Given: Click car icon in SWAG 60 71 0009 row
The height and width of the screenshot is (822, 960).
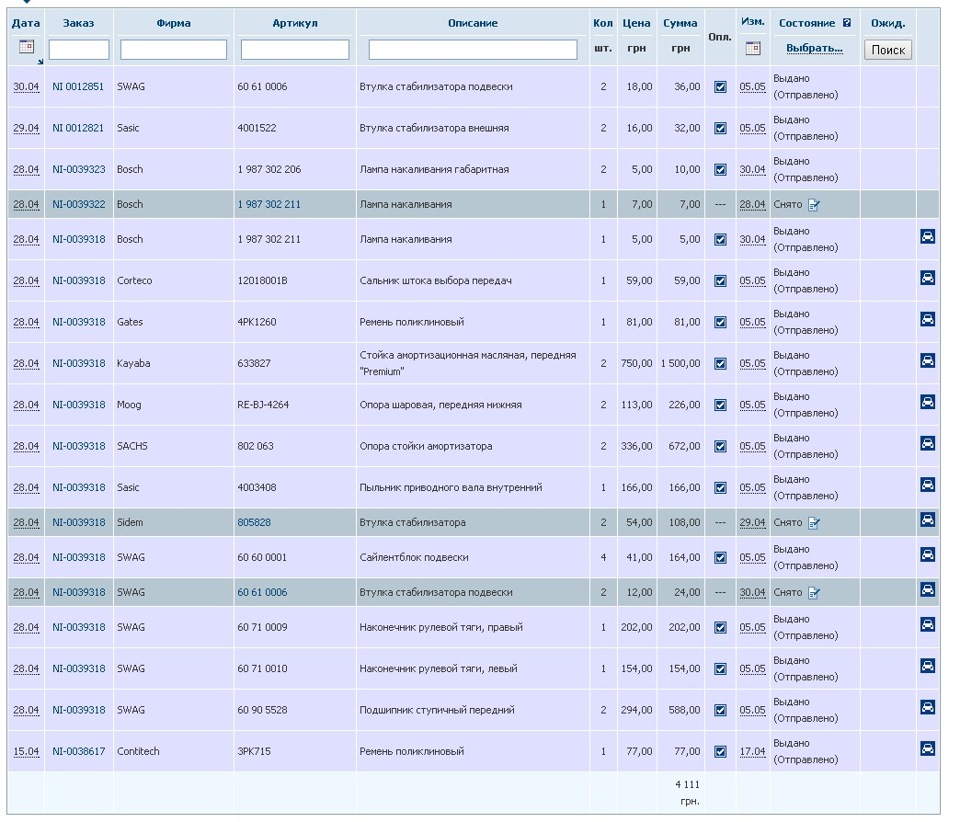Looking at the screenshot, I should 928,624.
